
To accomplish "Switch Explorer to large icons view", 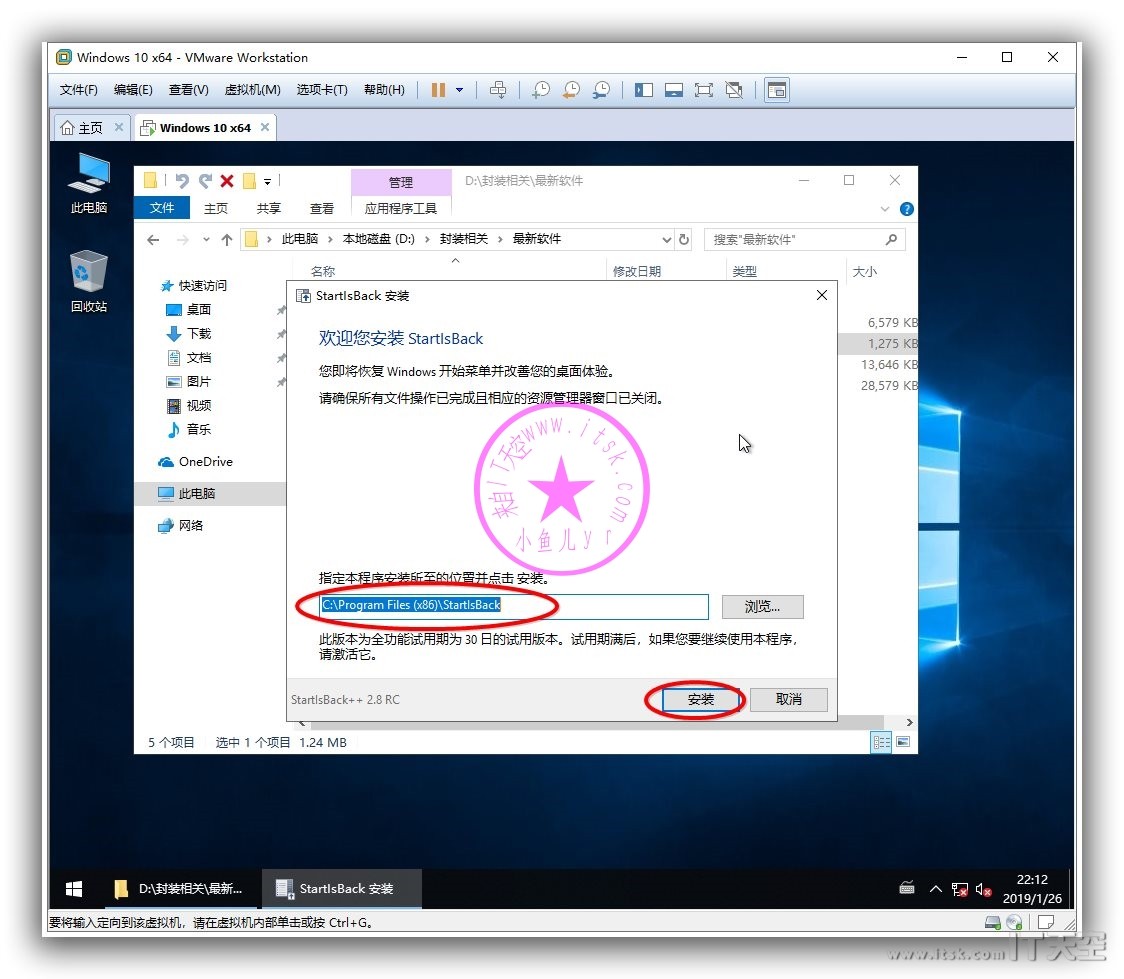I will (x=903, y=742).
